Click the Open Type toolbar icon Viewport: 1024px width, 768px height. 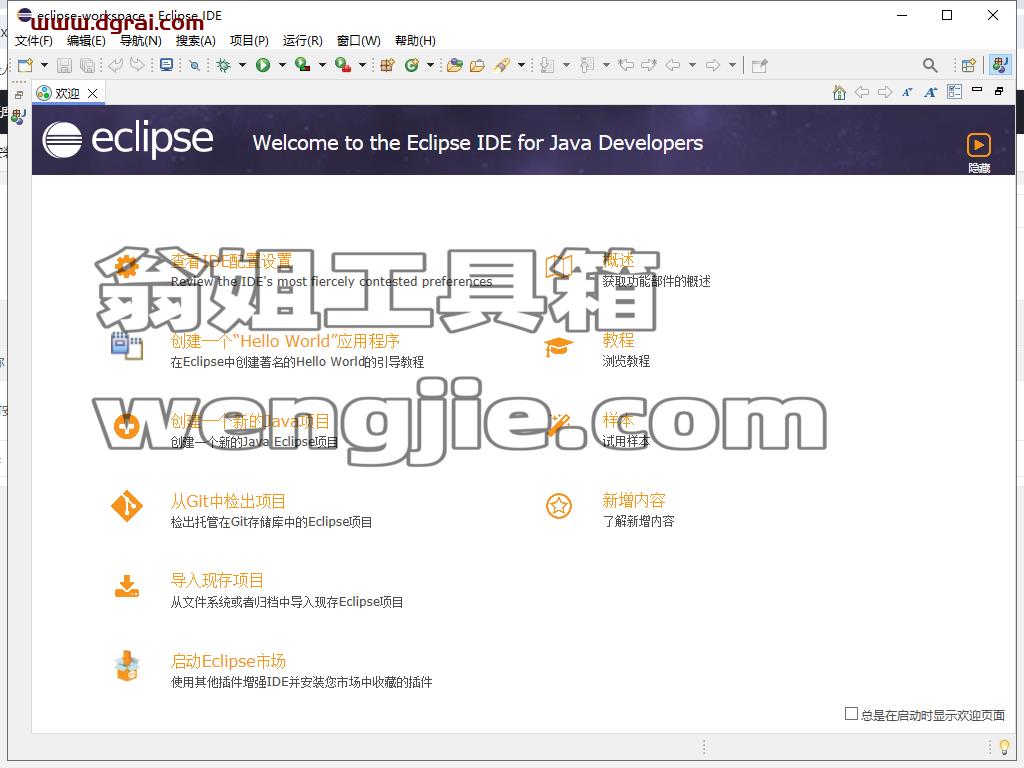(455, 65)
